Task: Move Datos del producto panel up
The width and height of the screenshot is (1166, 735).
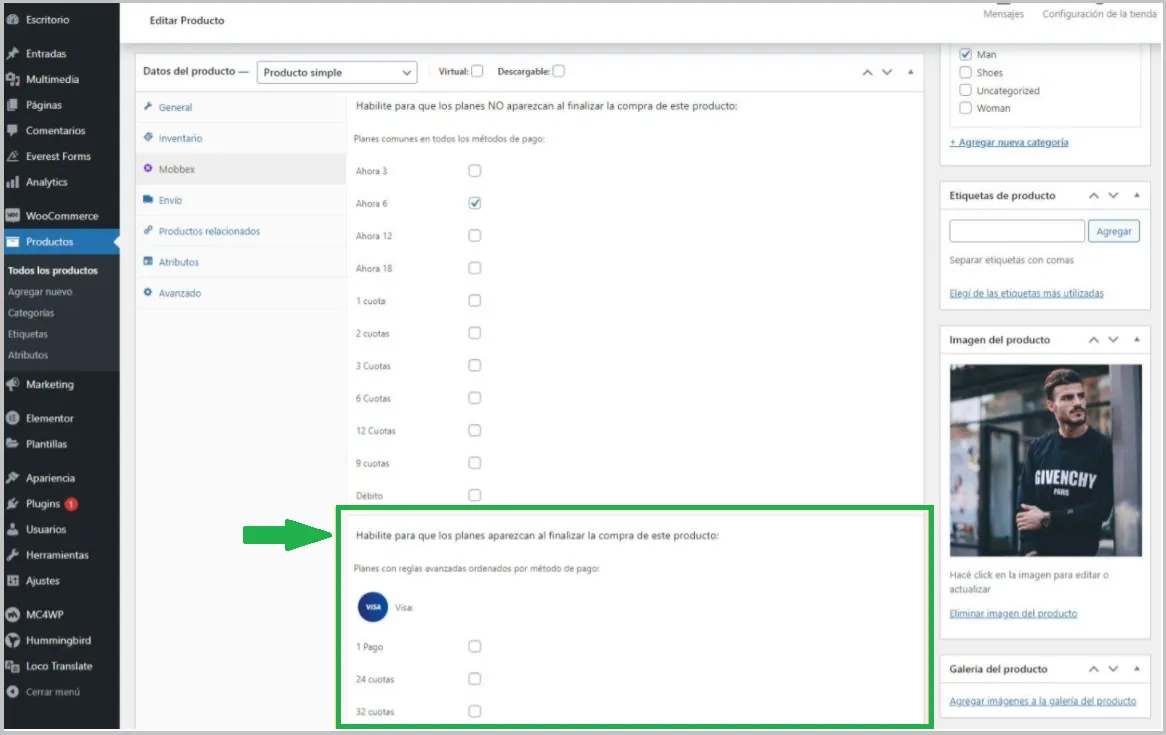Action: coord(867,72)
